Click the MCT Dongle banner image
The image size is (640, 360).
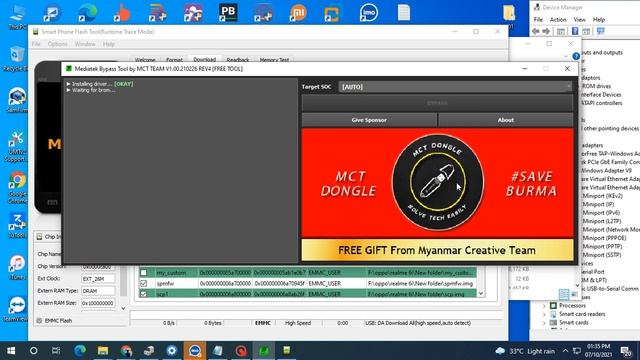pyautogui.click(x=437, y=182)
